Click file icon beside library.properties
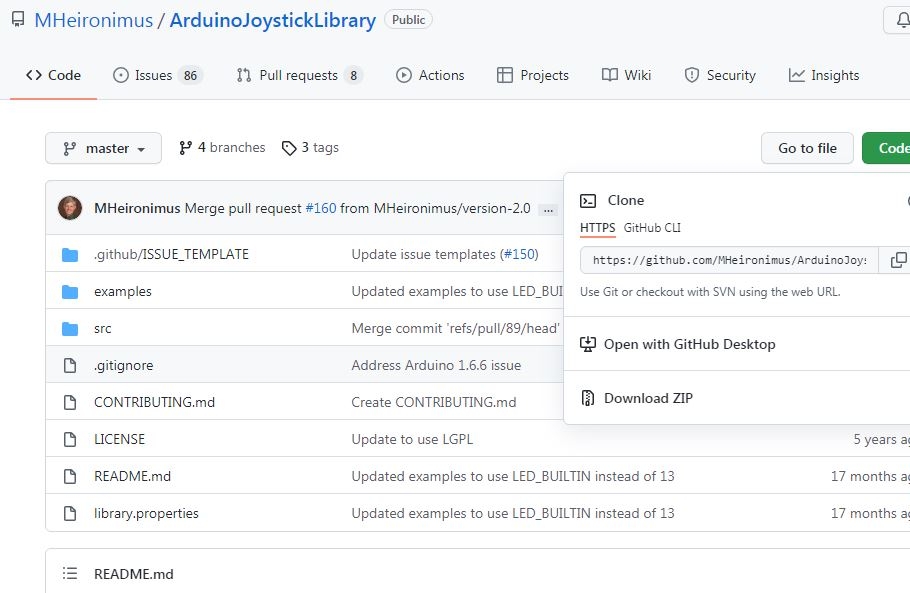This screenshot has width=910, height=593. (70, 514)
